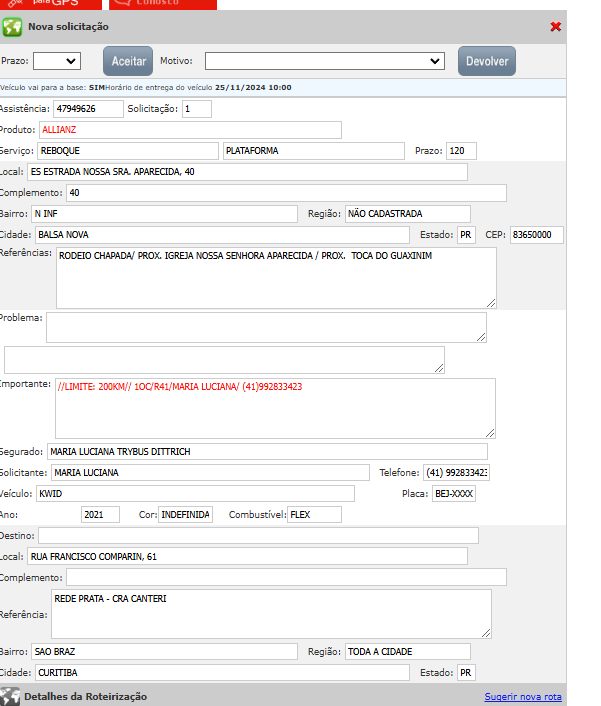Grab the Referências text area resize handle
Viewport: 601px width, 706px height.
[x=491, y=302]
